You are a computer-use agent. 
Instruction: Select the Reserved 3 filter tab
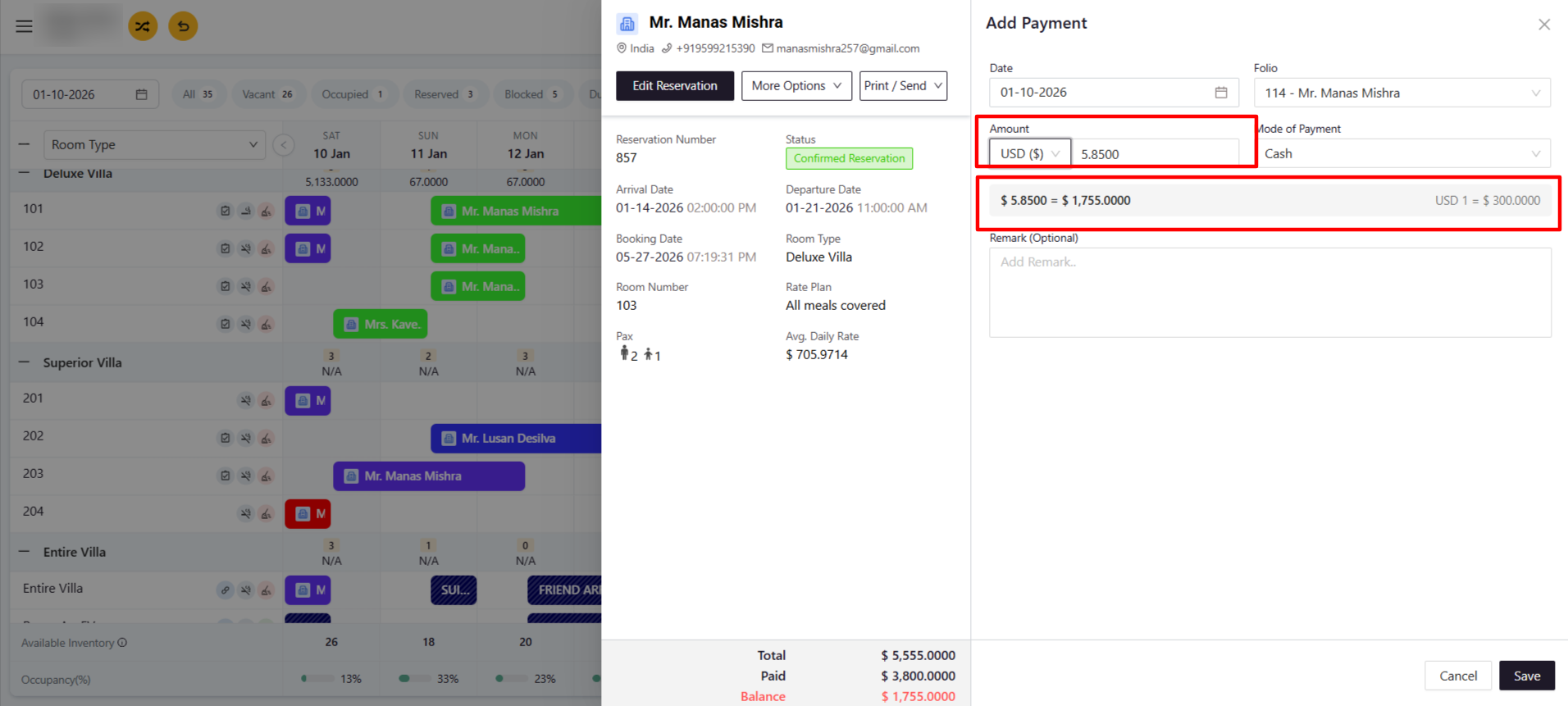pos(444,94)
